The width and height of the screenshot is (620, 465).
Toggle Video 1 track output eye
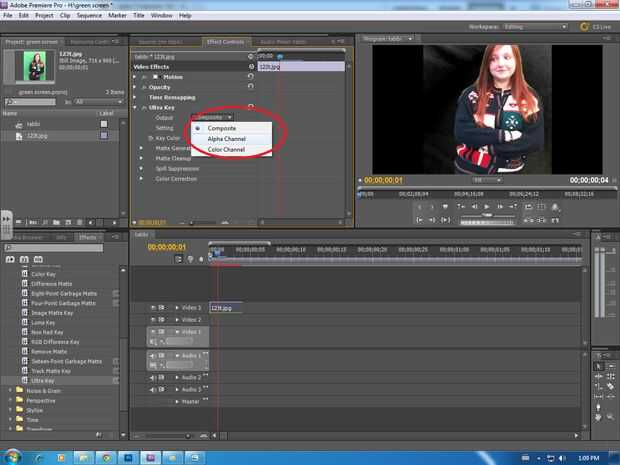(153, 332)
